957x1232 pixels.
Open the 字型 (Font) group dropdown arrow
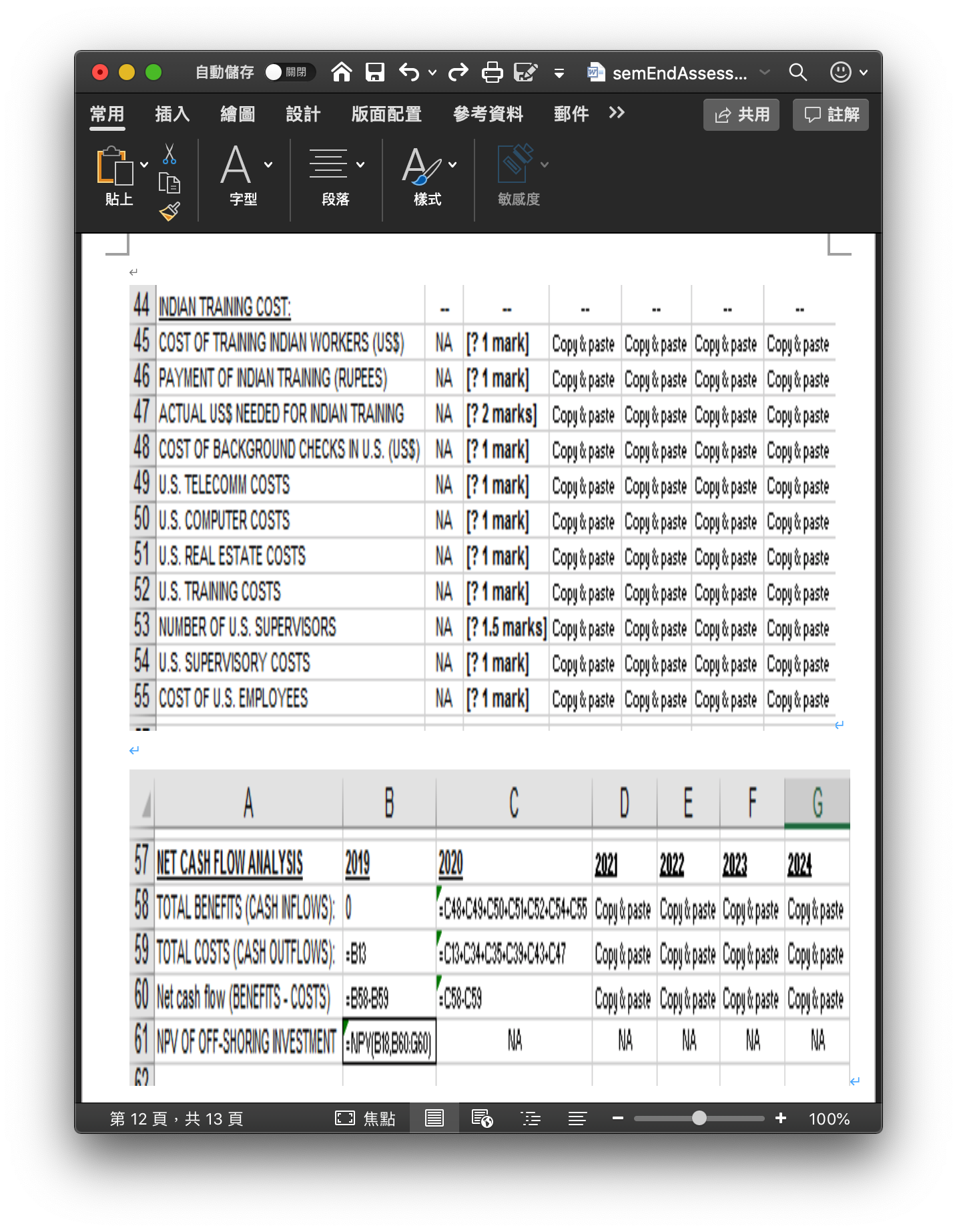pyautogui.click(x=268, y=165)
